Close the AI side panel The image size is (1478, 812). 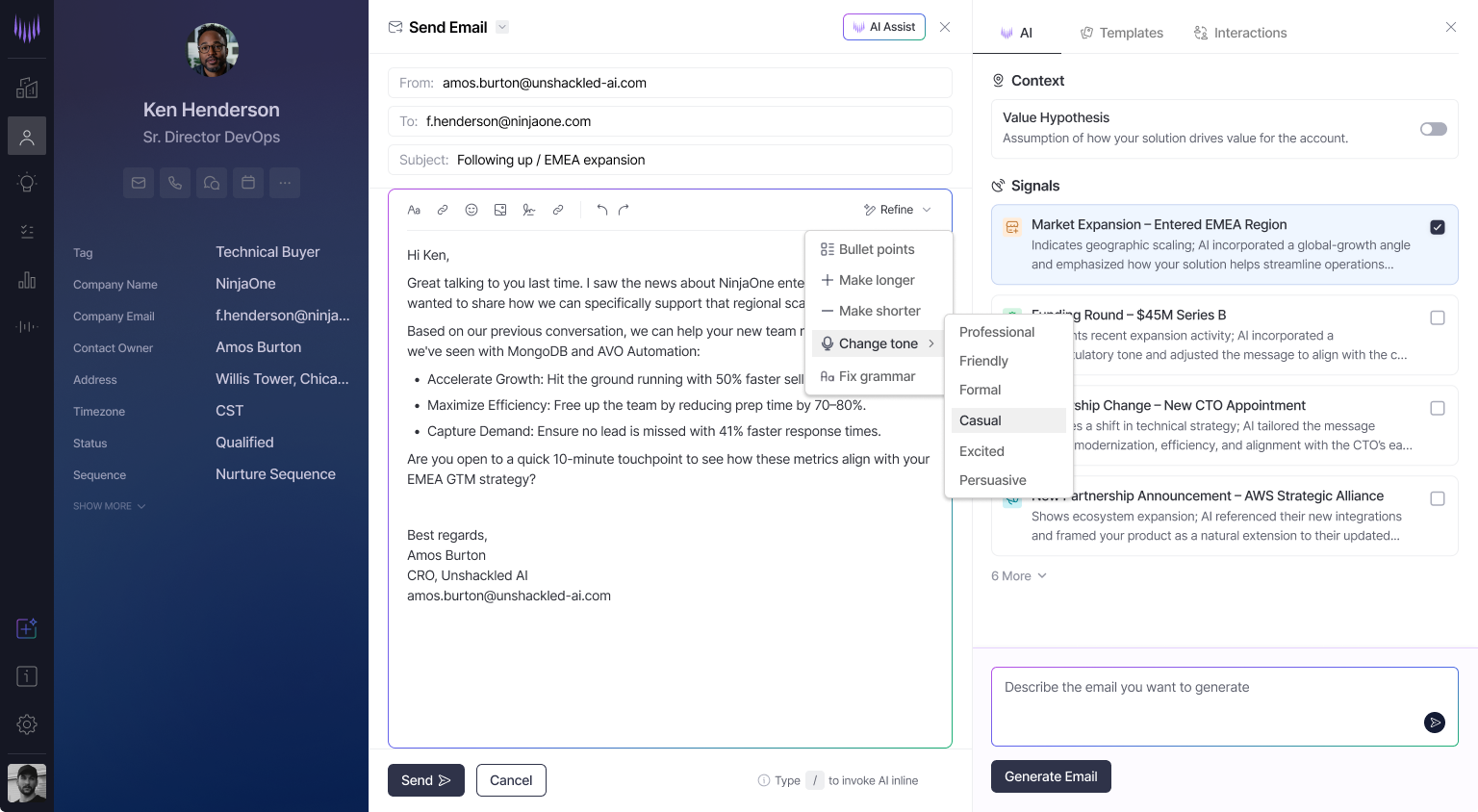point(1451,27)
